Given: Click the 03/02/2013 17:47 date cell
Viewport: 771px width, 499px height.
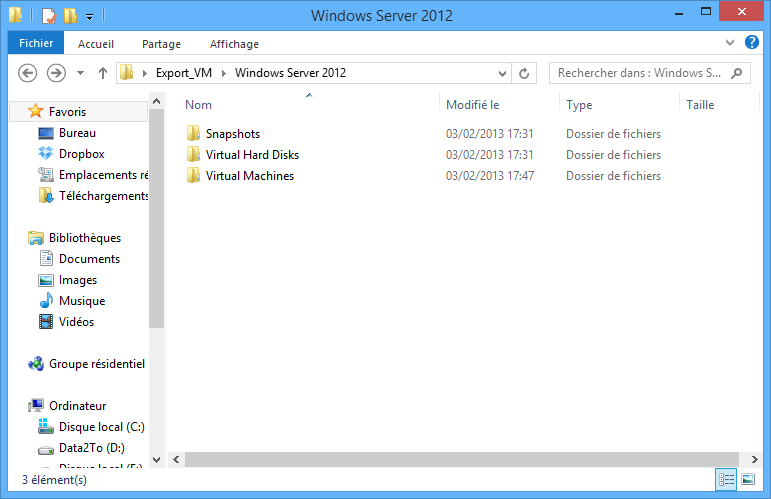Looking at the screenshot, I should 490,176.
